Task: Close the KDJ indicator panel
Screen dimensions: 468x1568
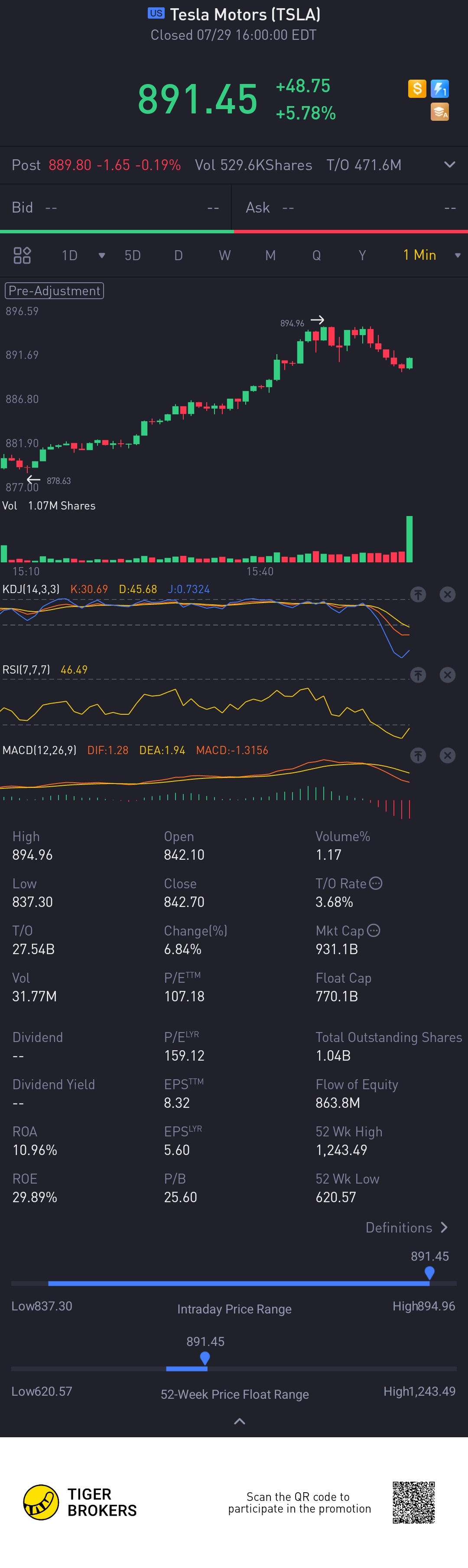Action: [x=447, y=594]
